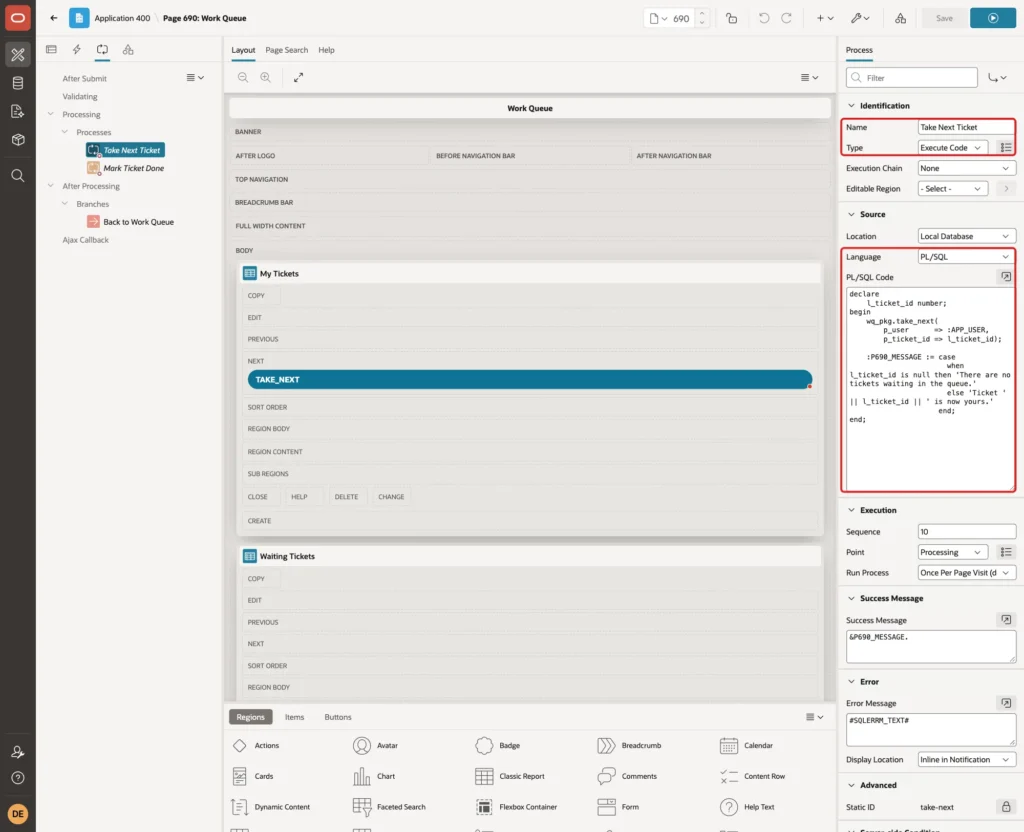
Task: Open the Create plus menu
Action: pyautogui.click(x=825, y=18)
